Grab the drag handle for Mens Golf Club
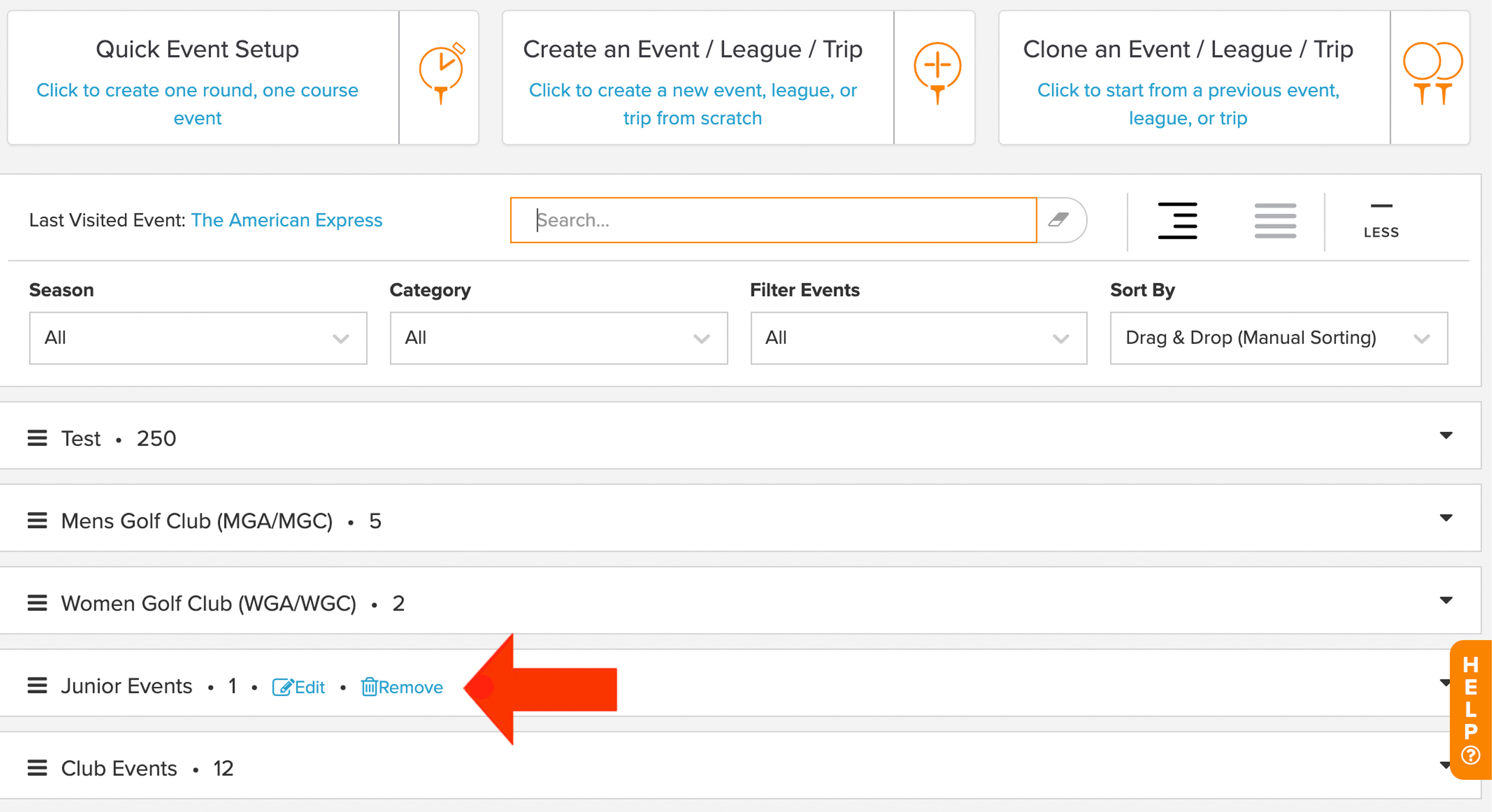The height and width of the screenshot is (812, 1492). 37,521
